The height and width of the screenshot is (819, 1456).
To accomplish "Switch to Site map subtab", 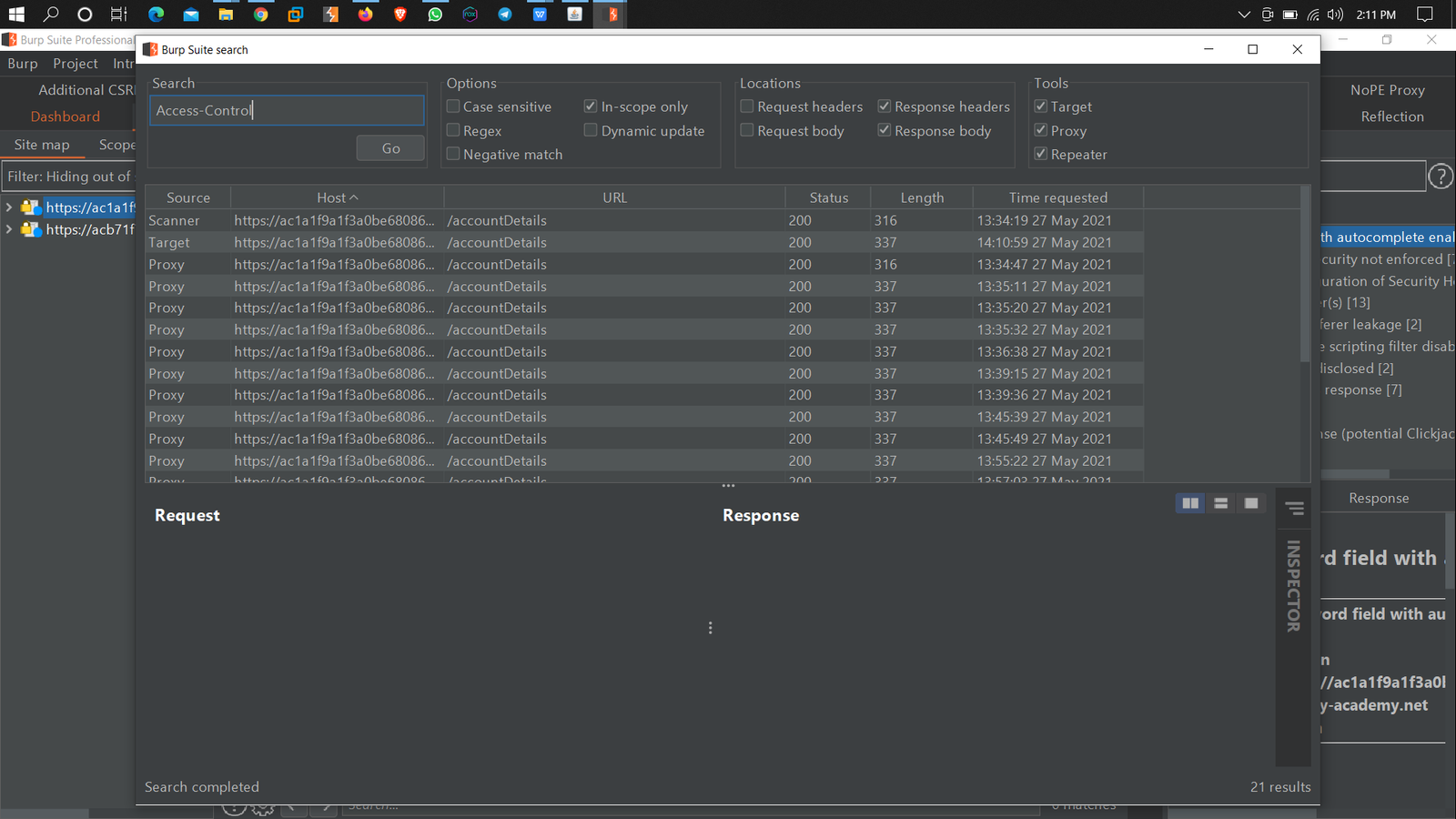I will 42,145.
